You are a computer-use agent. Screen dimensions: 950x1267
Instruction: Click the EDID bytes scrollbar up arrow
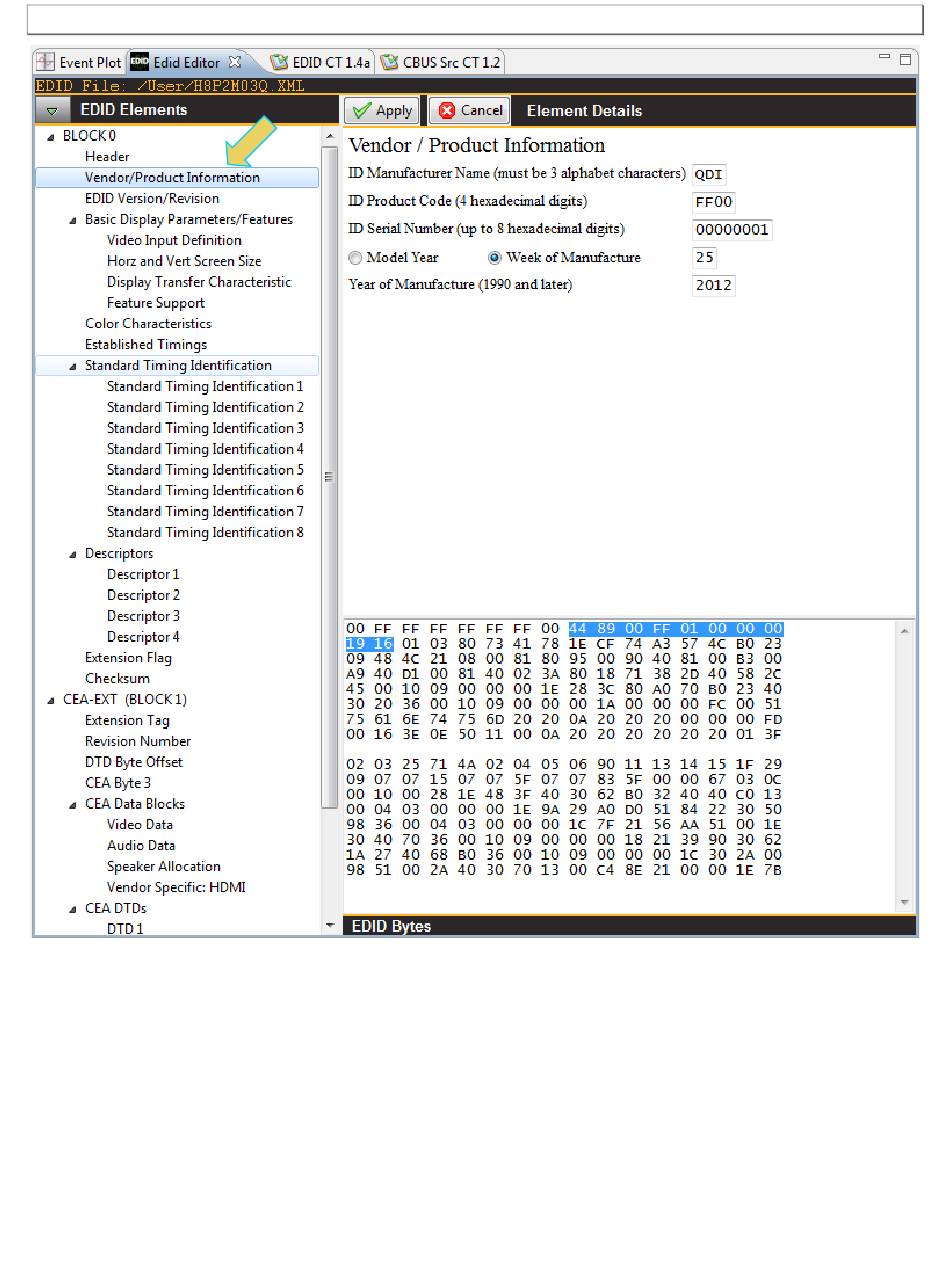tap(905, 631)
